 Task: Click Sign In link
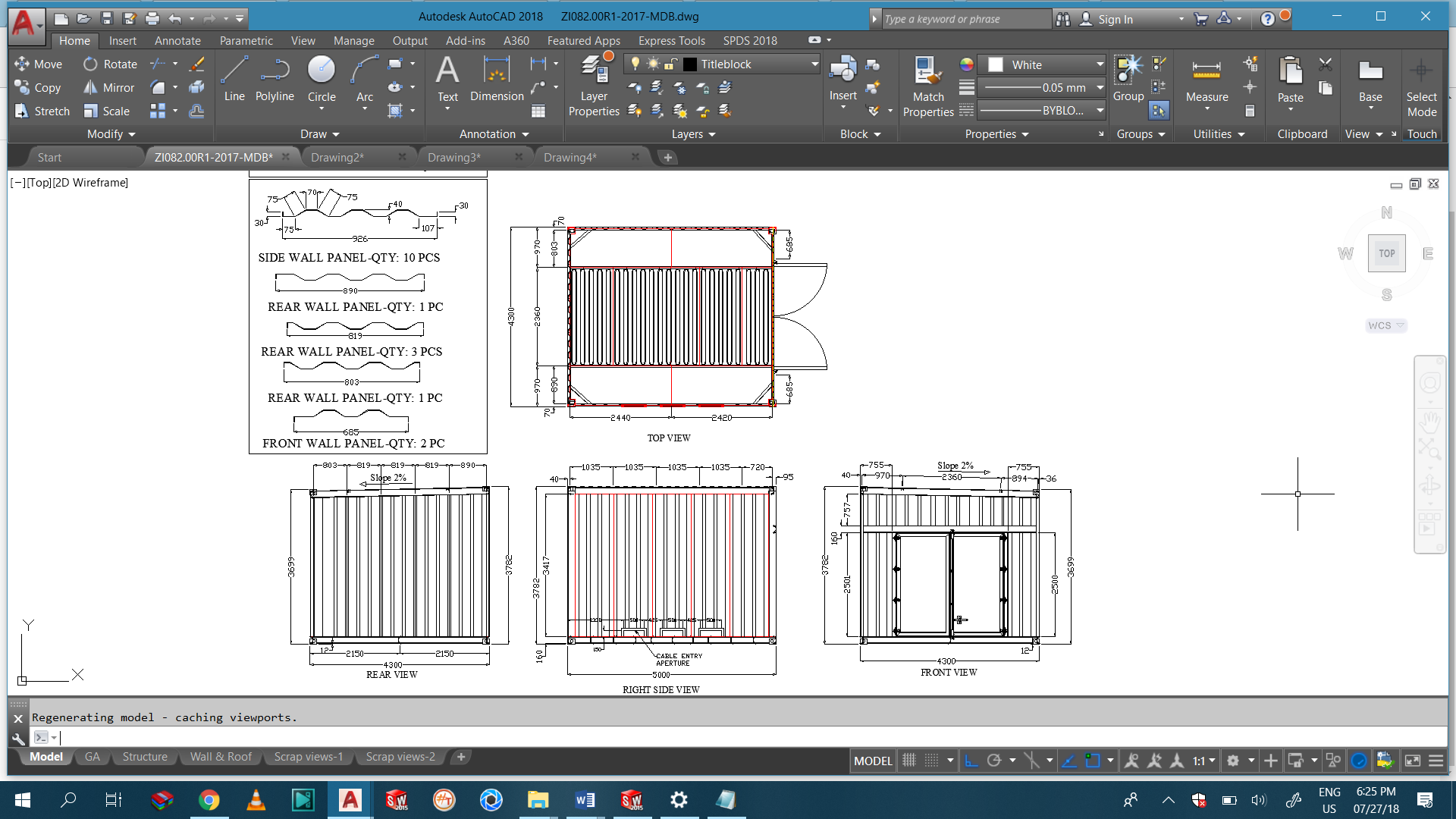[x=1115, y=20]
